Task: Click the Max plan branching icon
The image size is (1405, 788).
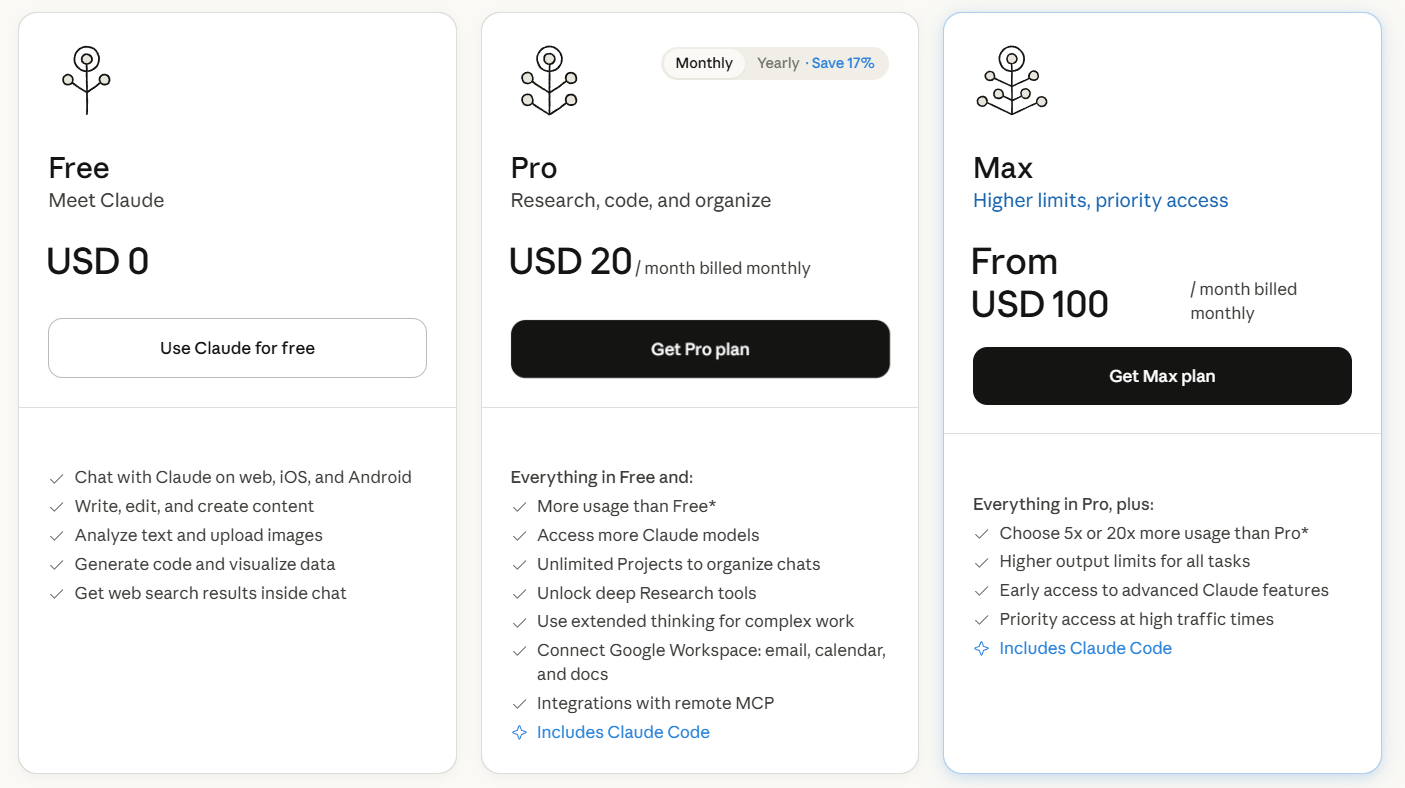Action: [1011, 80]
